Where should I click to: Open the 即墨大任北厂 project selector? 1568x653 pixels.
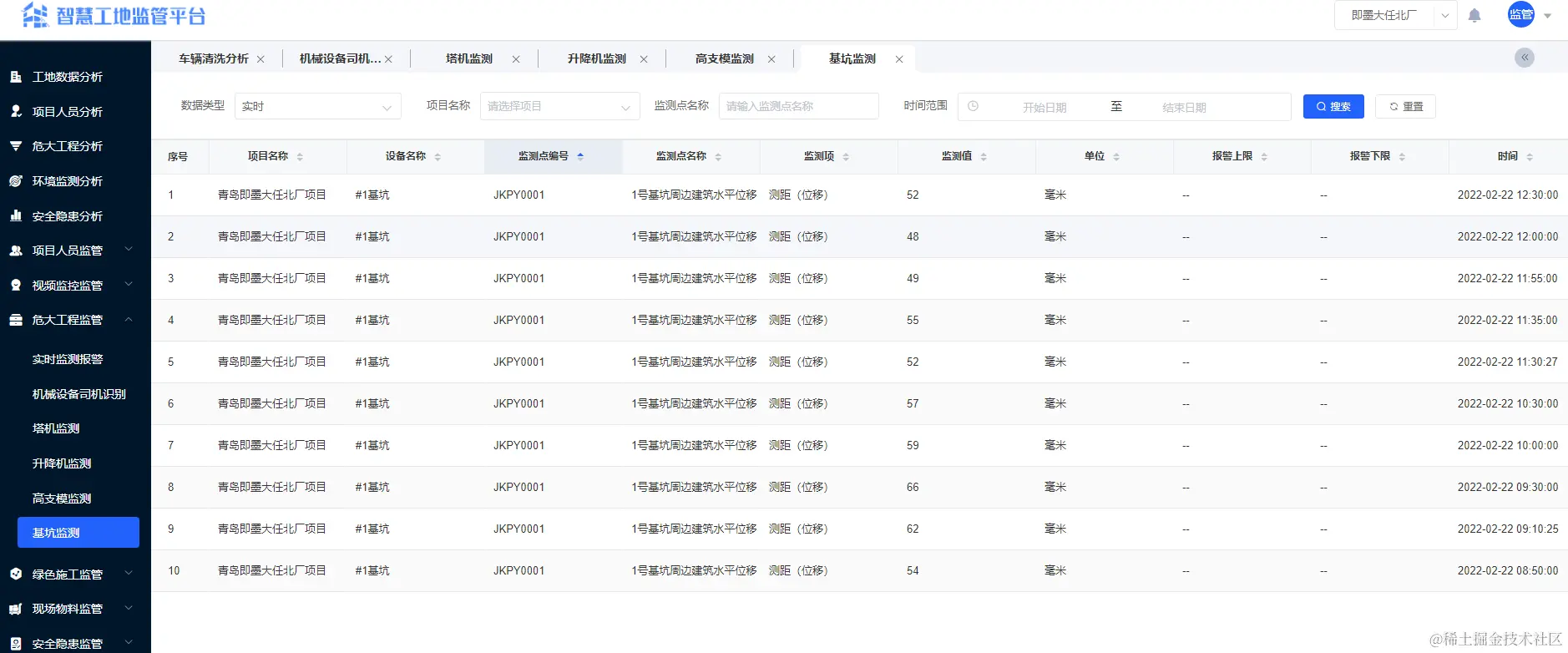tap(1396, 15)
